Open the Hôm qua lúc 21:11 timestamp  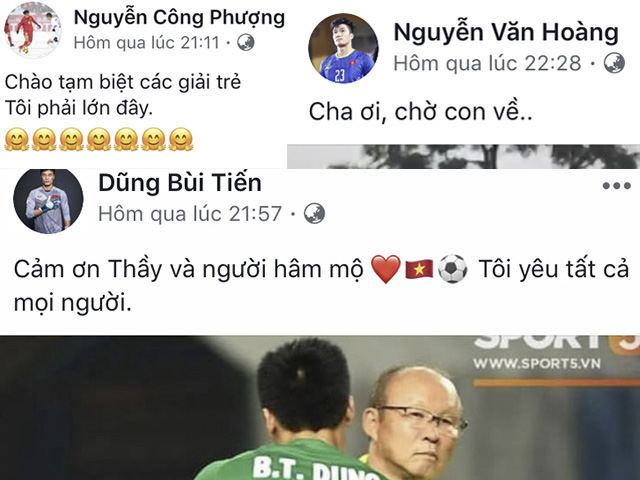146,42
